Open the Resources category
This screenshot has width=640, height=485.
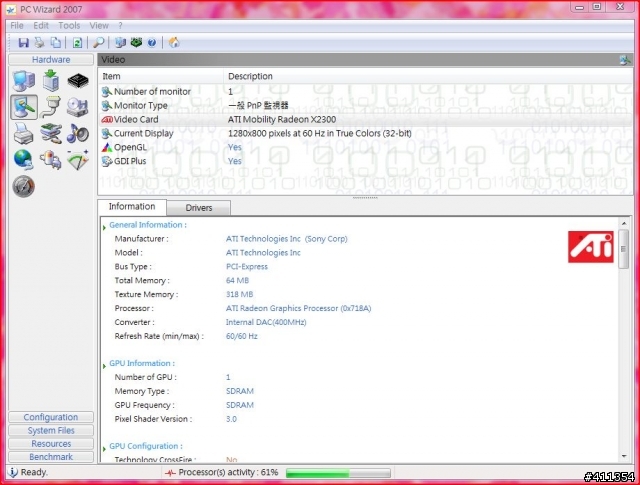click(51, 444)
